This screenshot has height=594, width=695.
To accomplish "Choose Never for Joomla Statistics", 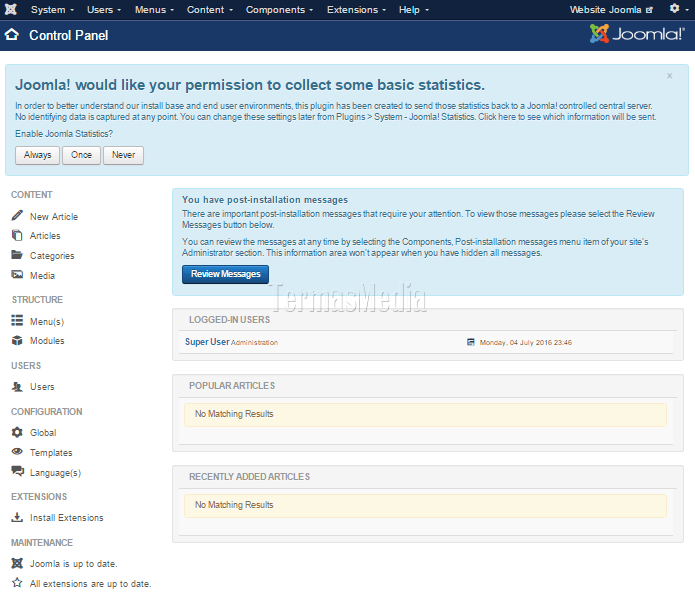I will click(124, 155).
